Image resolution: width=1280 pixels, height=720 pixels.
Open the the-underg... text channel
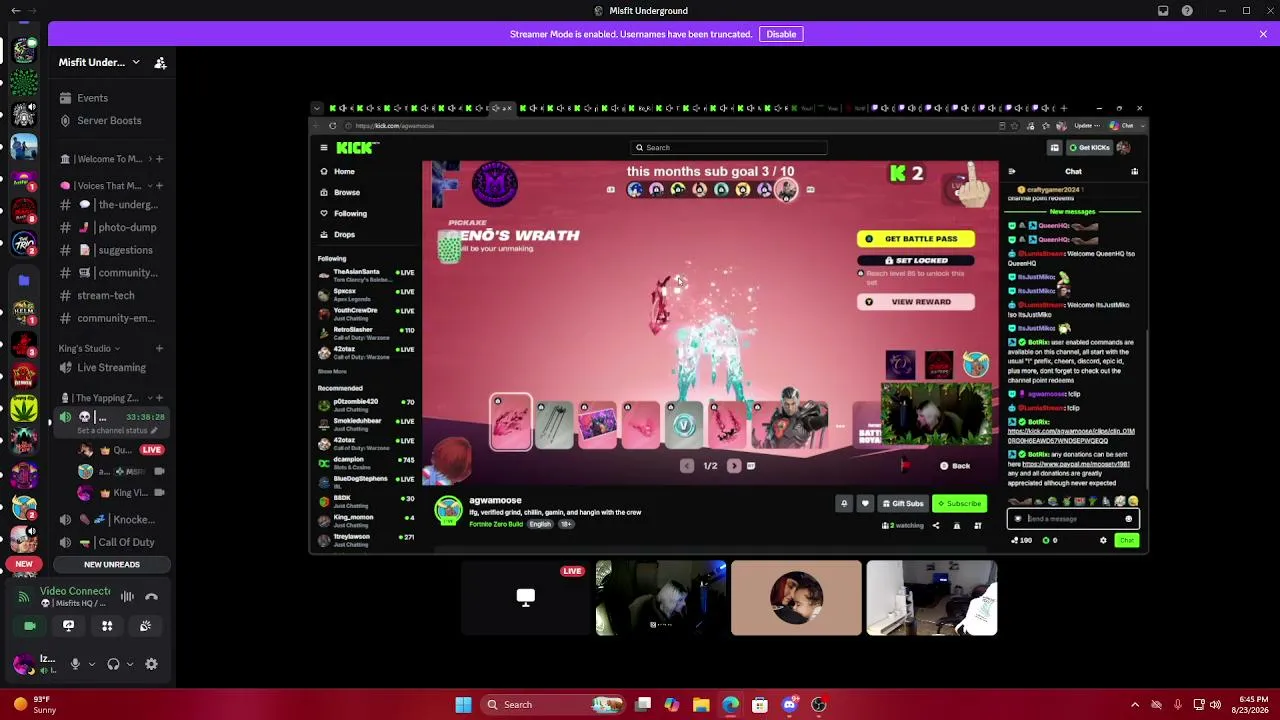coord(113,205)
